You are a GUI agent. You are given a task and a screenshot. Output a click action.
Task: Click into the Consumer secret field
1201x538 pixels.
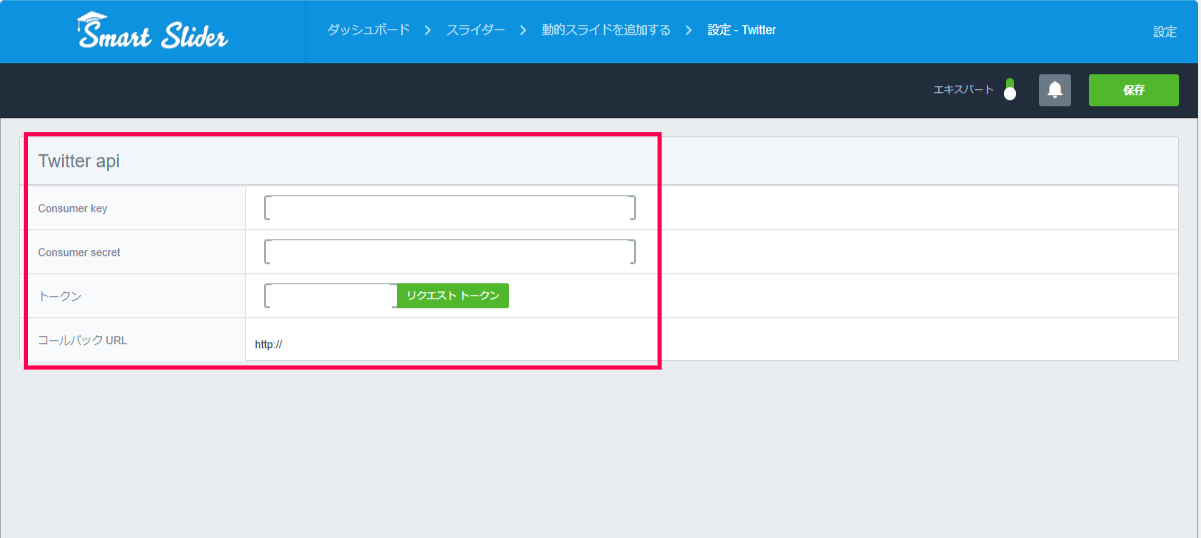(x=450, y=252)
